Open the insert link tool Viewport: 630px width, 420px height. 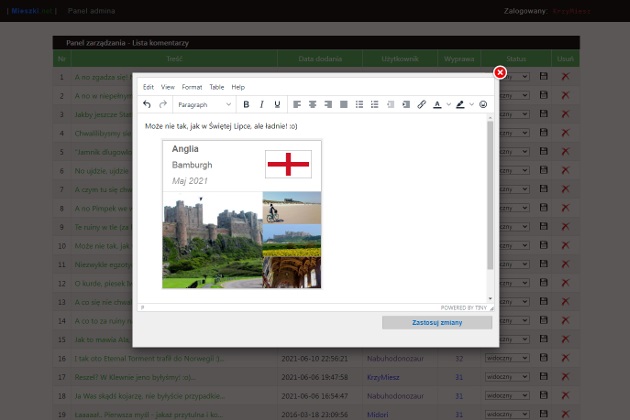421,104
